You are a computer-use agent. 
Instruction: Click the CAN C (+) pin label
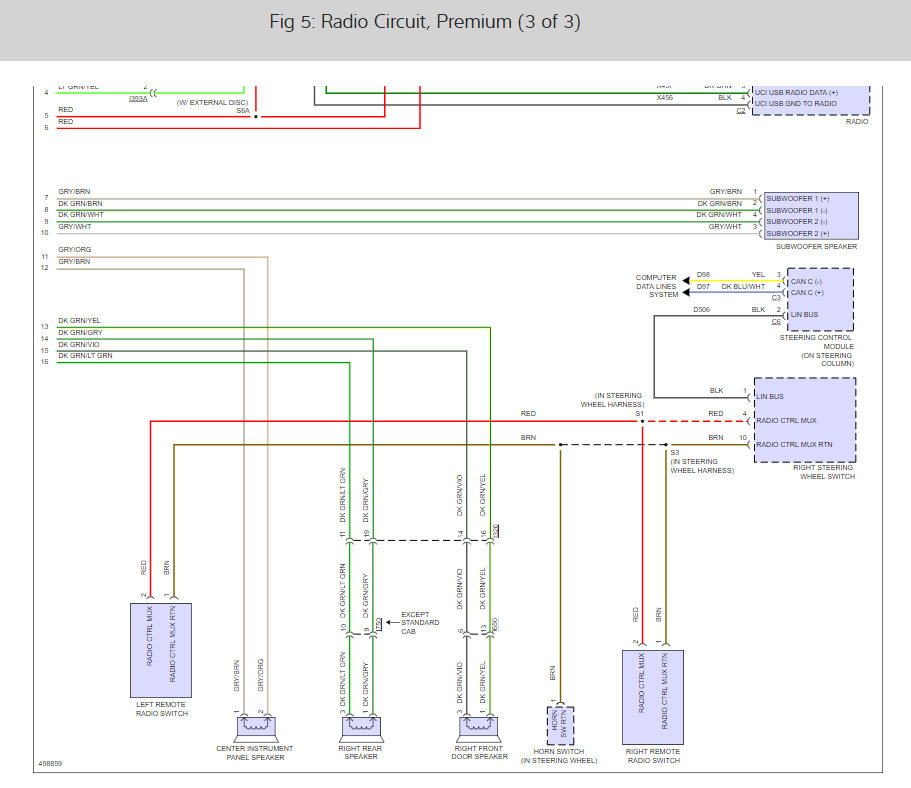807,292
